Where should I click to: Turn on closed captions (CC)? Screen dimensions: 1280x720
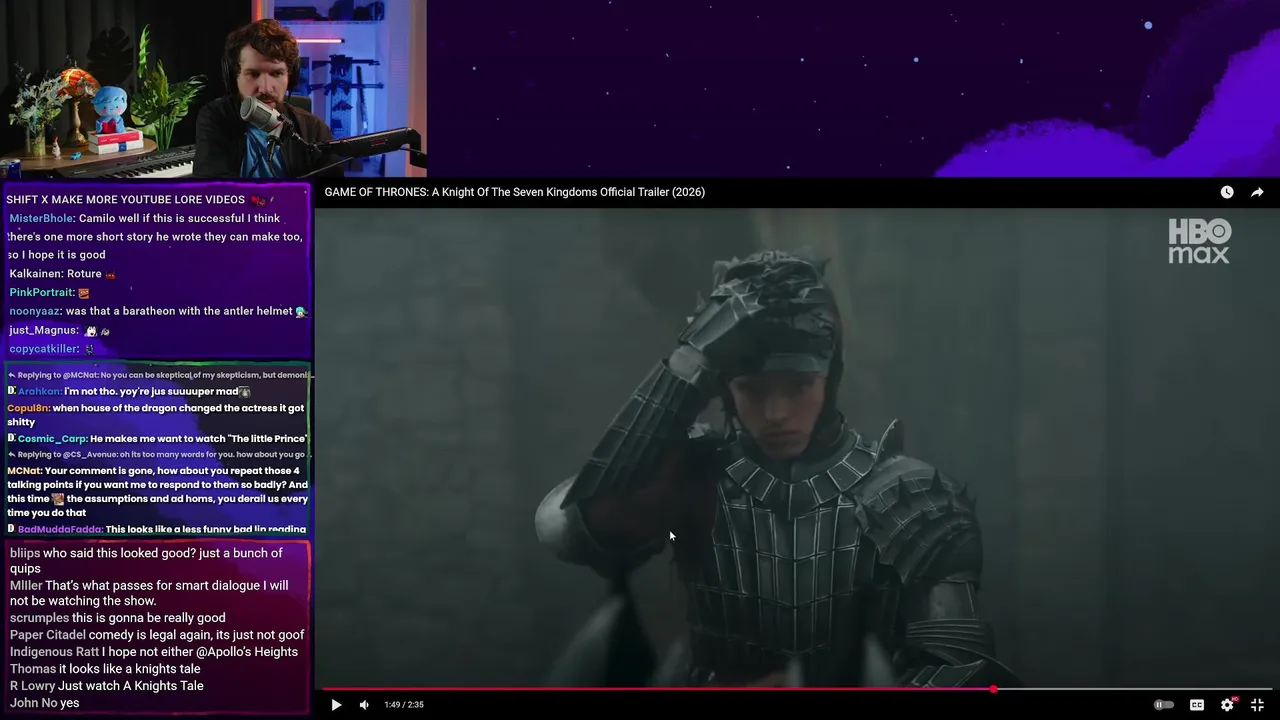click(1197, 705)
